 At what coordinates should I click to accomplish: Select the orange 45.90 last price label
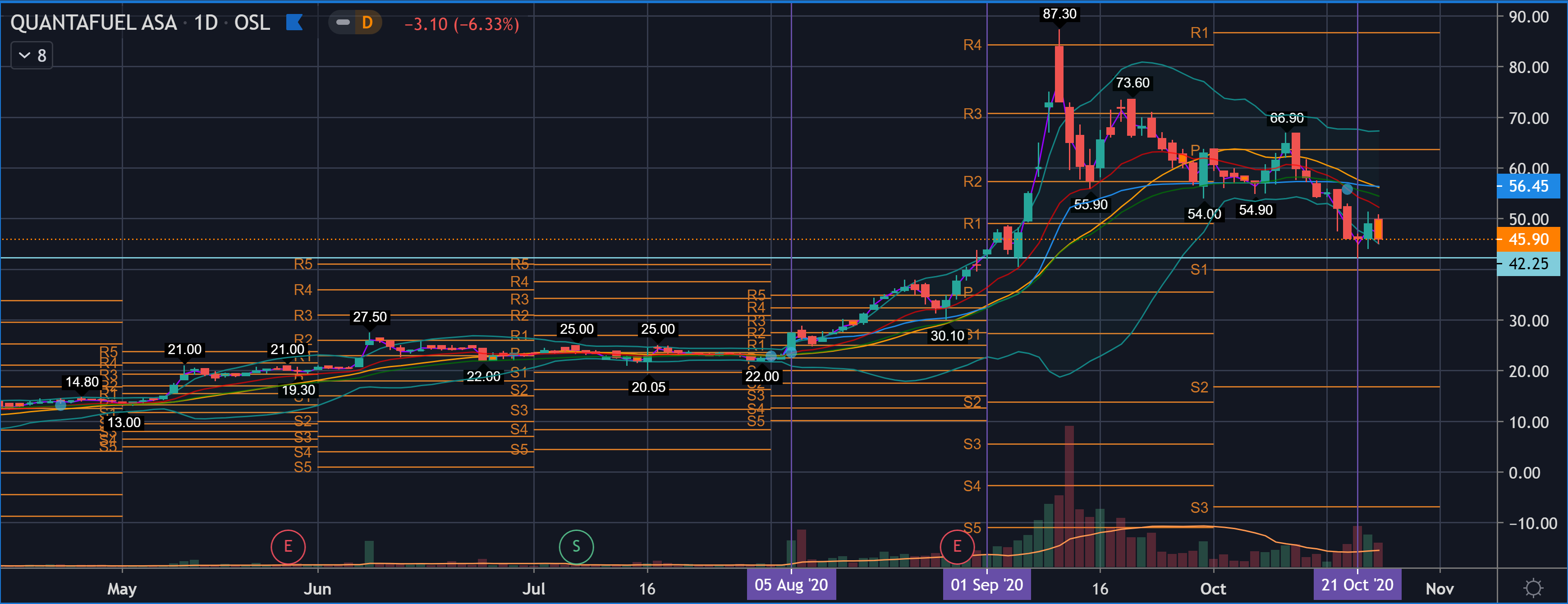pos(1528,239)
